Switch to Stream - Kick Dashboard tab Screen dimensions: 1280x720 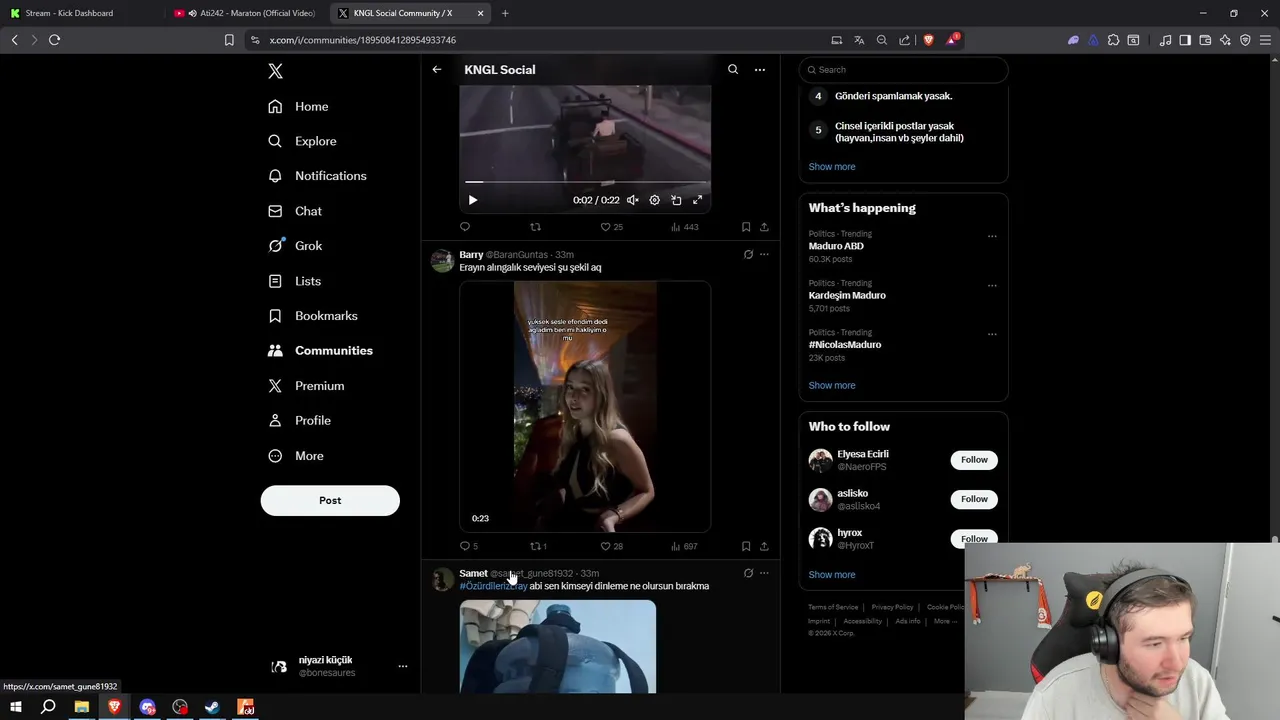point(82,13)
